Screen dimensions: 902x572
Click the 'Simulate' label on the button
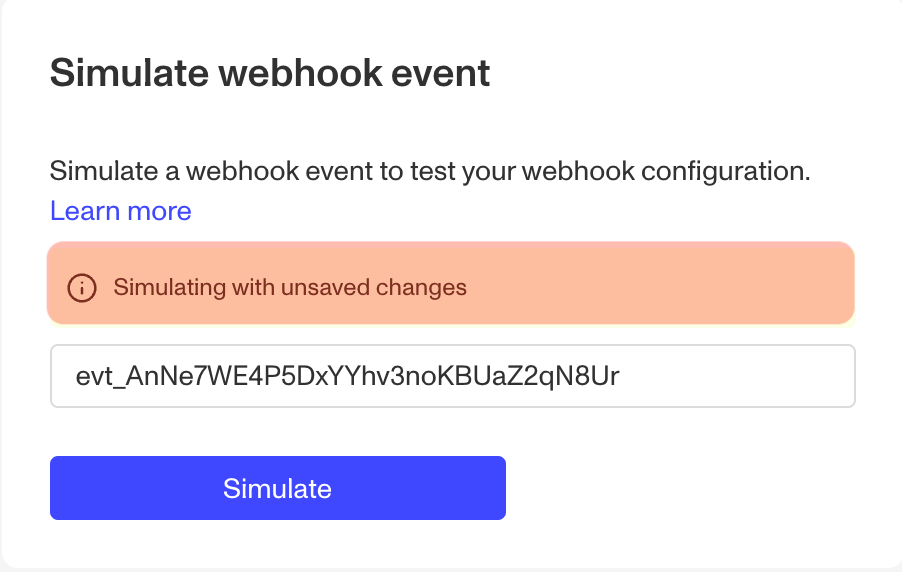click(x=277, y=489)
